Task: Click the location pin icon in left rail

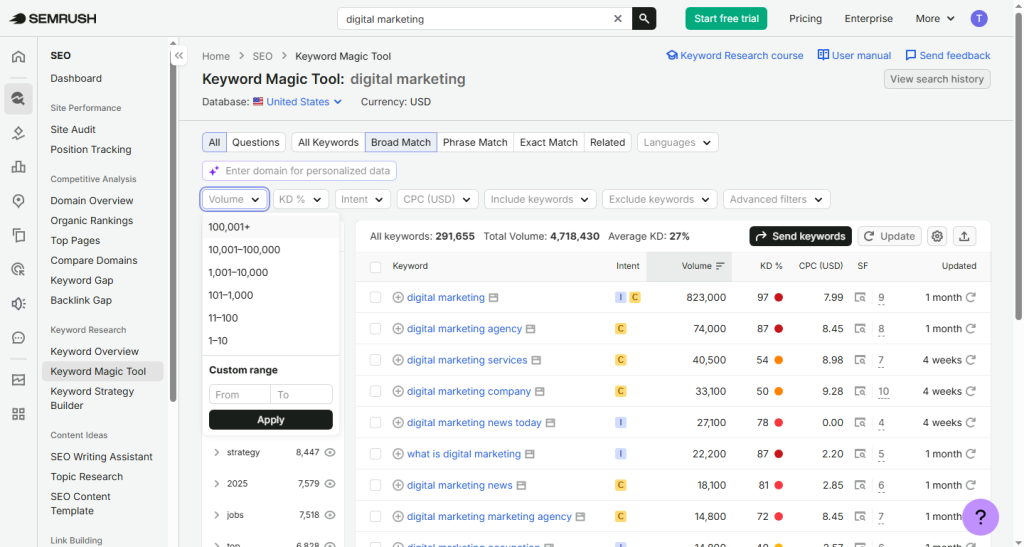Action: click(18, 201)
